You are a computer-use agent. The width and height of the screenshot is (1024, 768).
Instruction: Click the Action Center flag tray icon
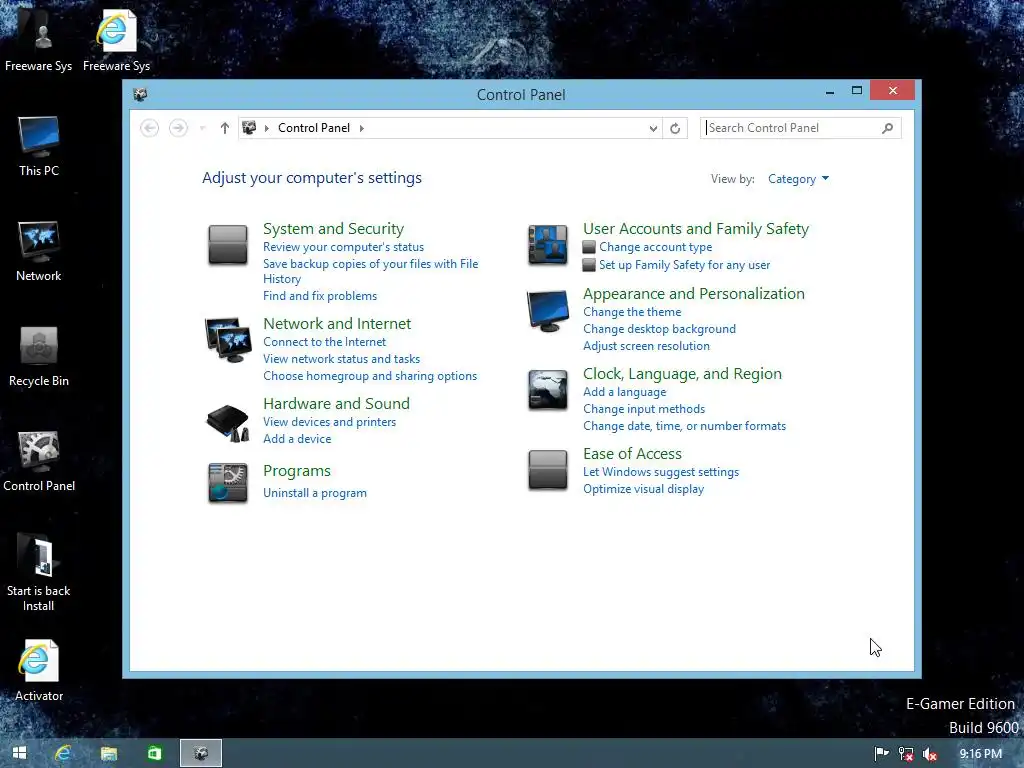[x=881, y=754]
